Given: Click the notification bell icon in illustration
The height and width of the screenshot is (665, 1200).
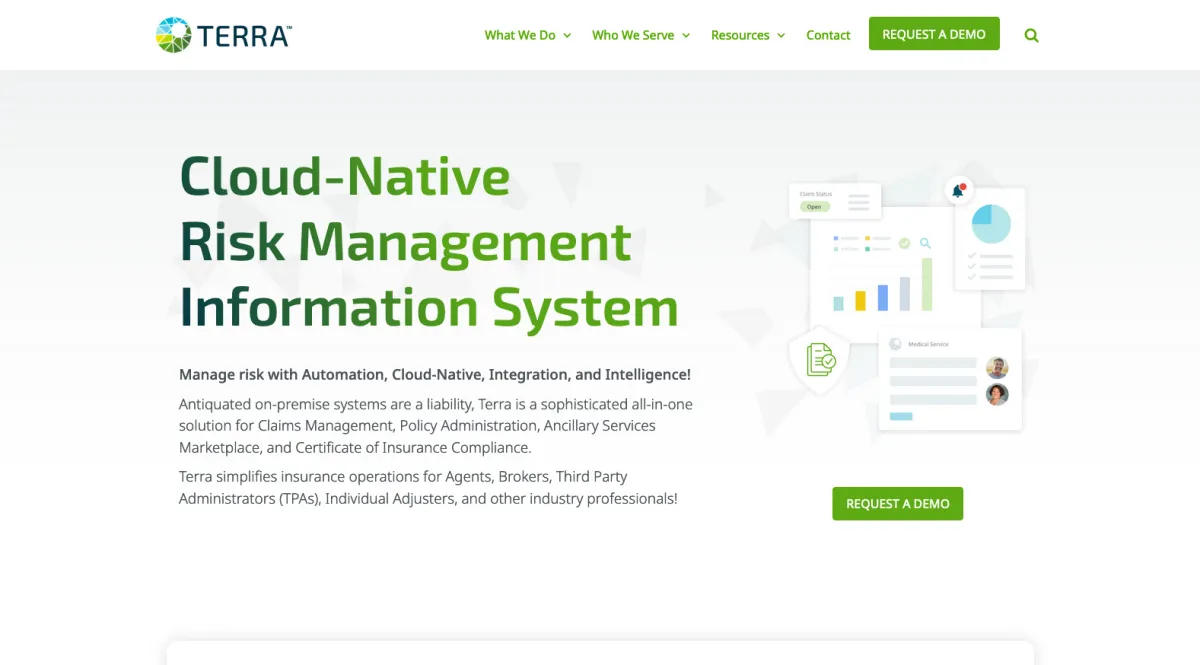Looking at the screenshot, I should pos(958,190).
